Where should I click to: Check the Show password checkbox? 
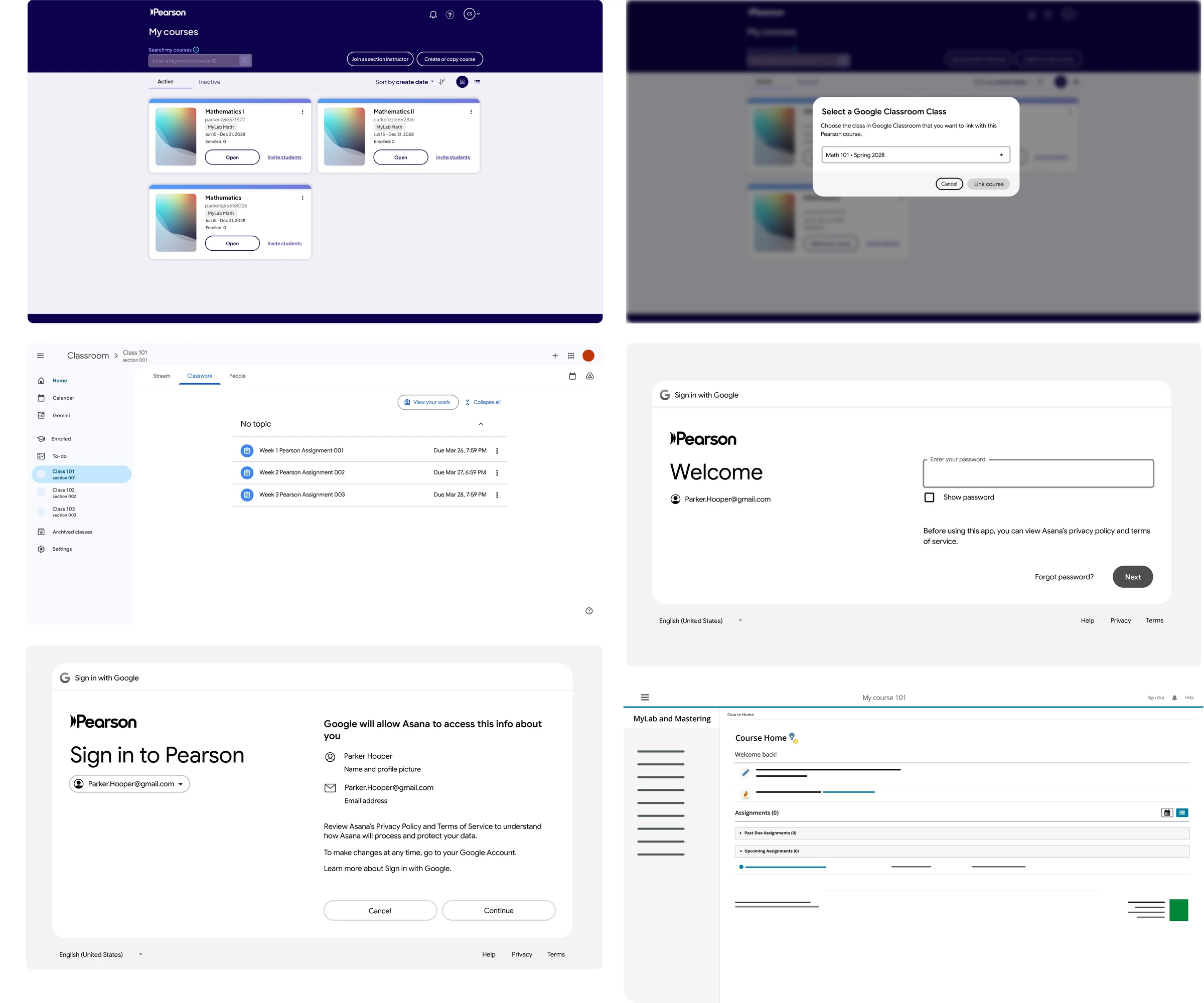[930, 497]
